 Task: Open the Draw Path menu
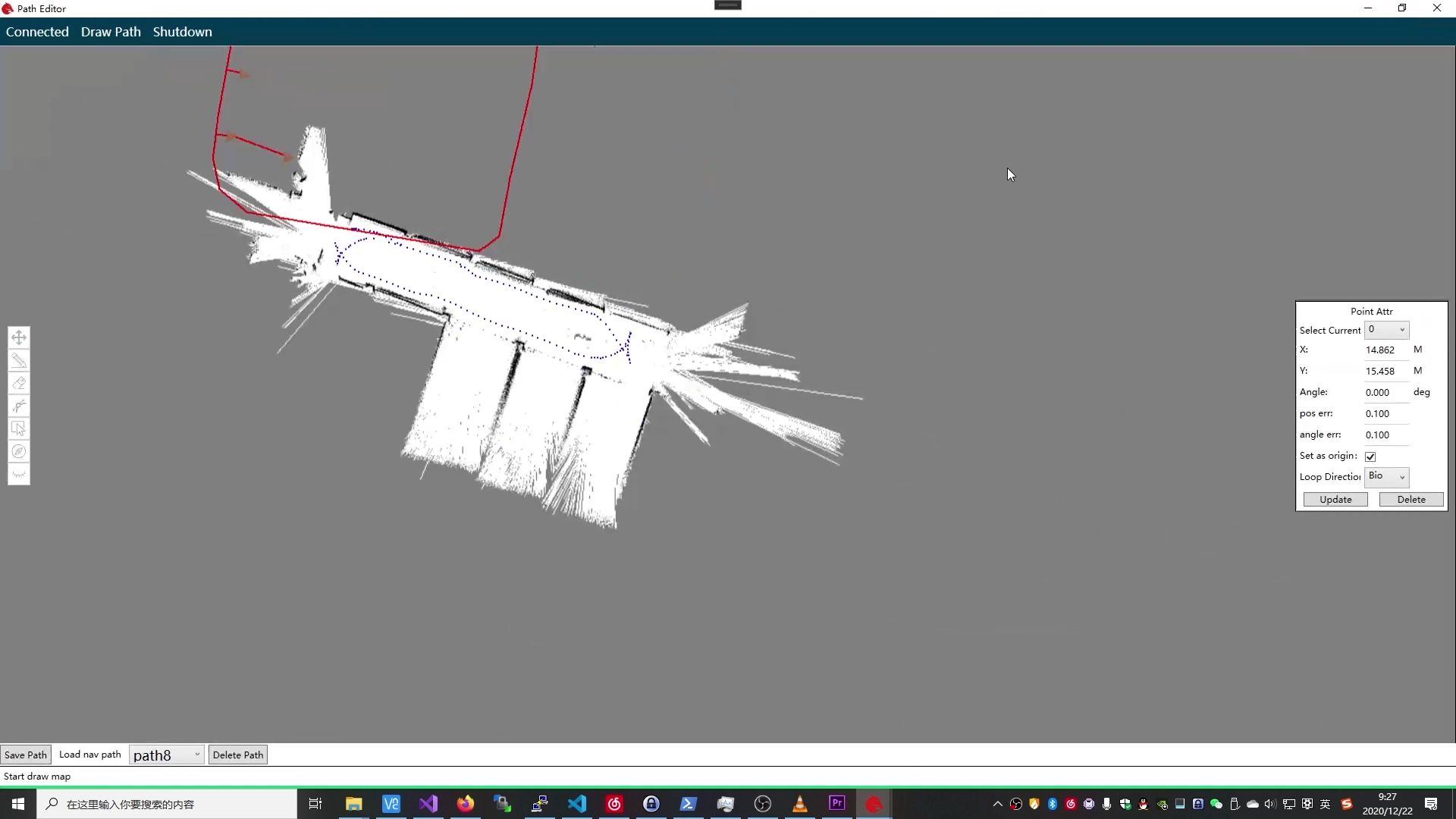(x=111, y=32)
